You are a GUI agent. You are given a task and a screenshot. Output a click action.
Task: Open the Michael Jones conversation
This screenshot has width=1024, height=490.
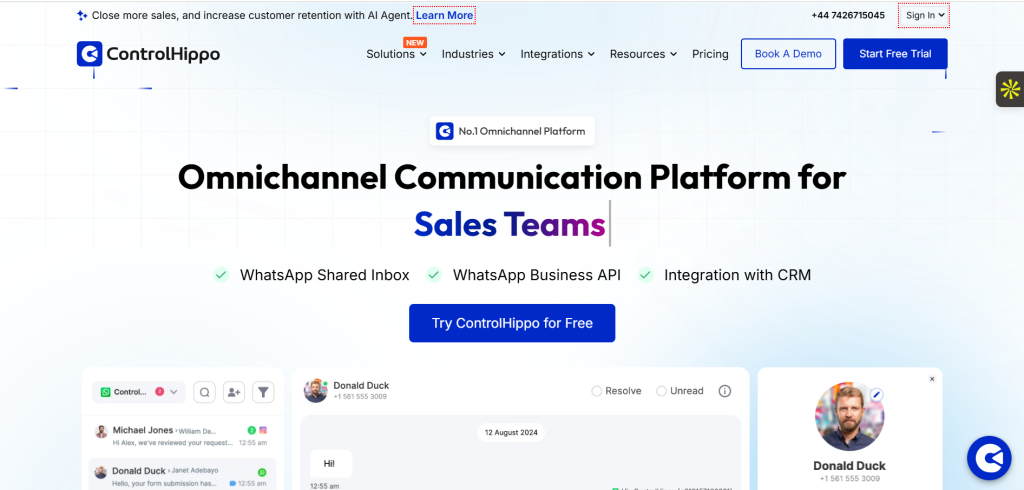182,436
